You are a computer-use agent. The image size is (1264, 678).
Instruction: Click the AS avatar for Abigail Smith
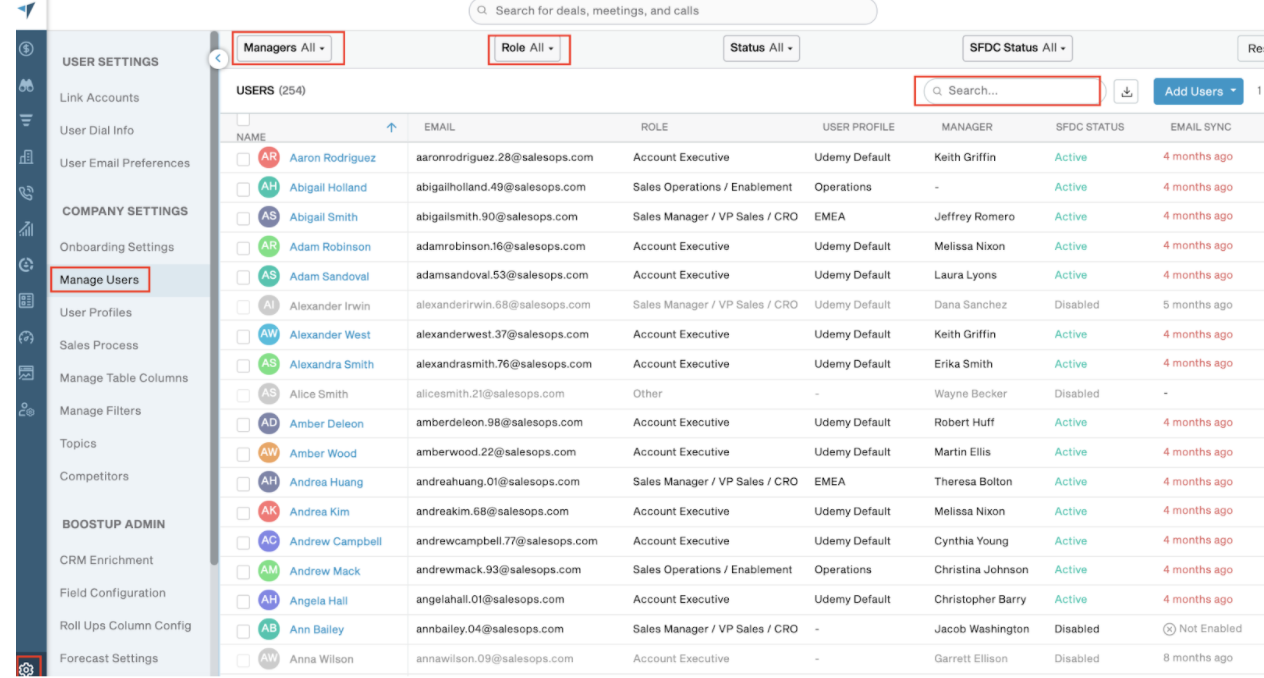coord(268,216)
